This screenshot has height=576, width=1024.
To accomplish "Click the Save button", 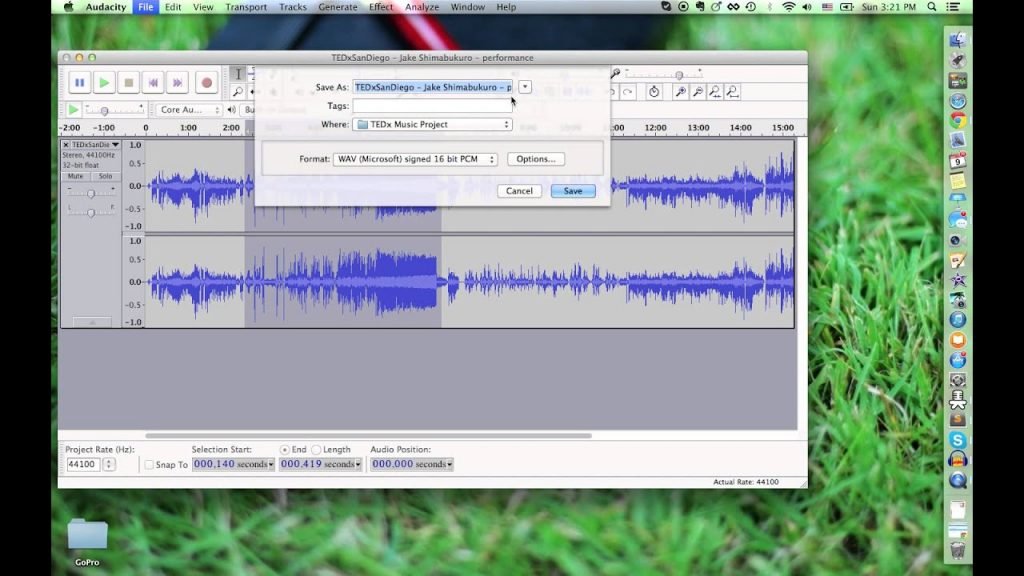I will 573,191.
